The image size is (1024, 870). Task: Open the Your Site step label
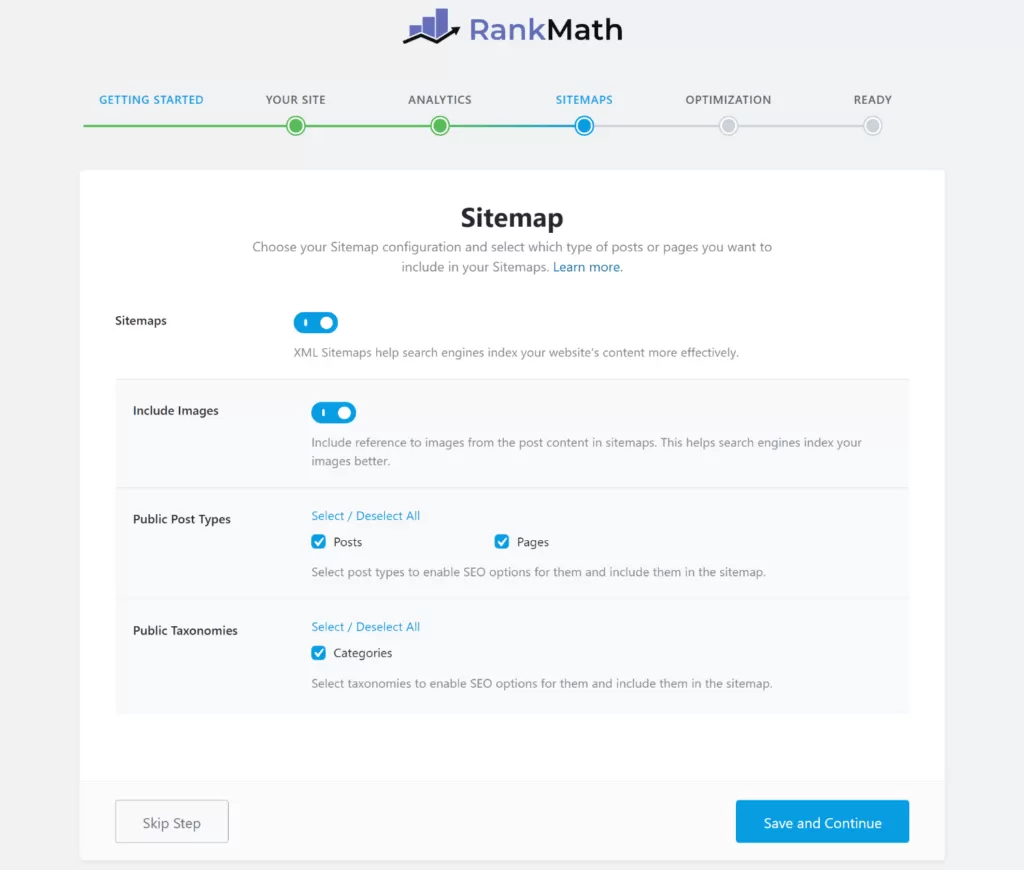(x=295, y=100)
